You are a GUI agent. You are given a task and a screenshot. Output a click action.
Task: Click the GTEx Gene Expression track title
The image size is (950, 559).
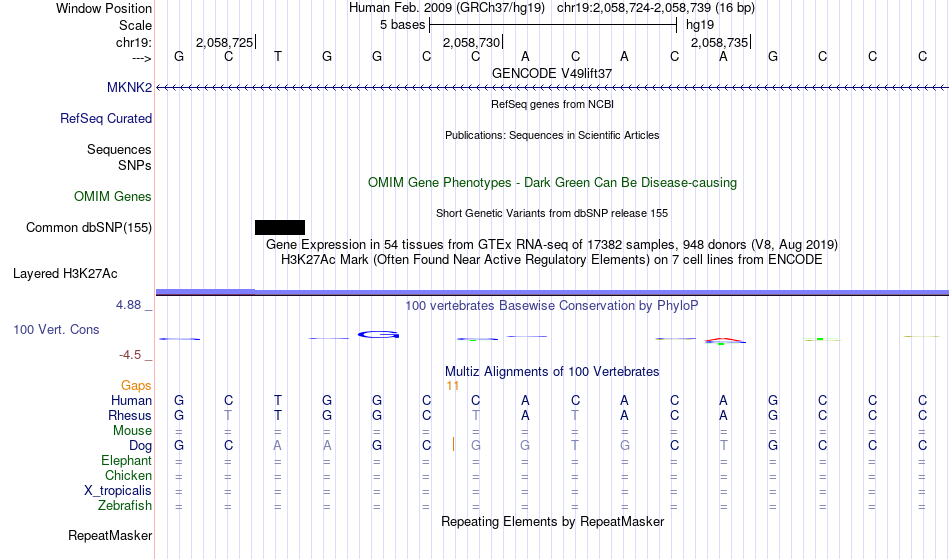[x=552, y=244]
